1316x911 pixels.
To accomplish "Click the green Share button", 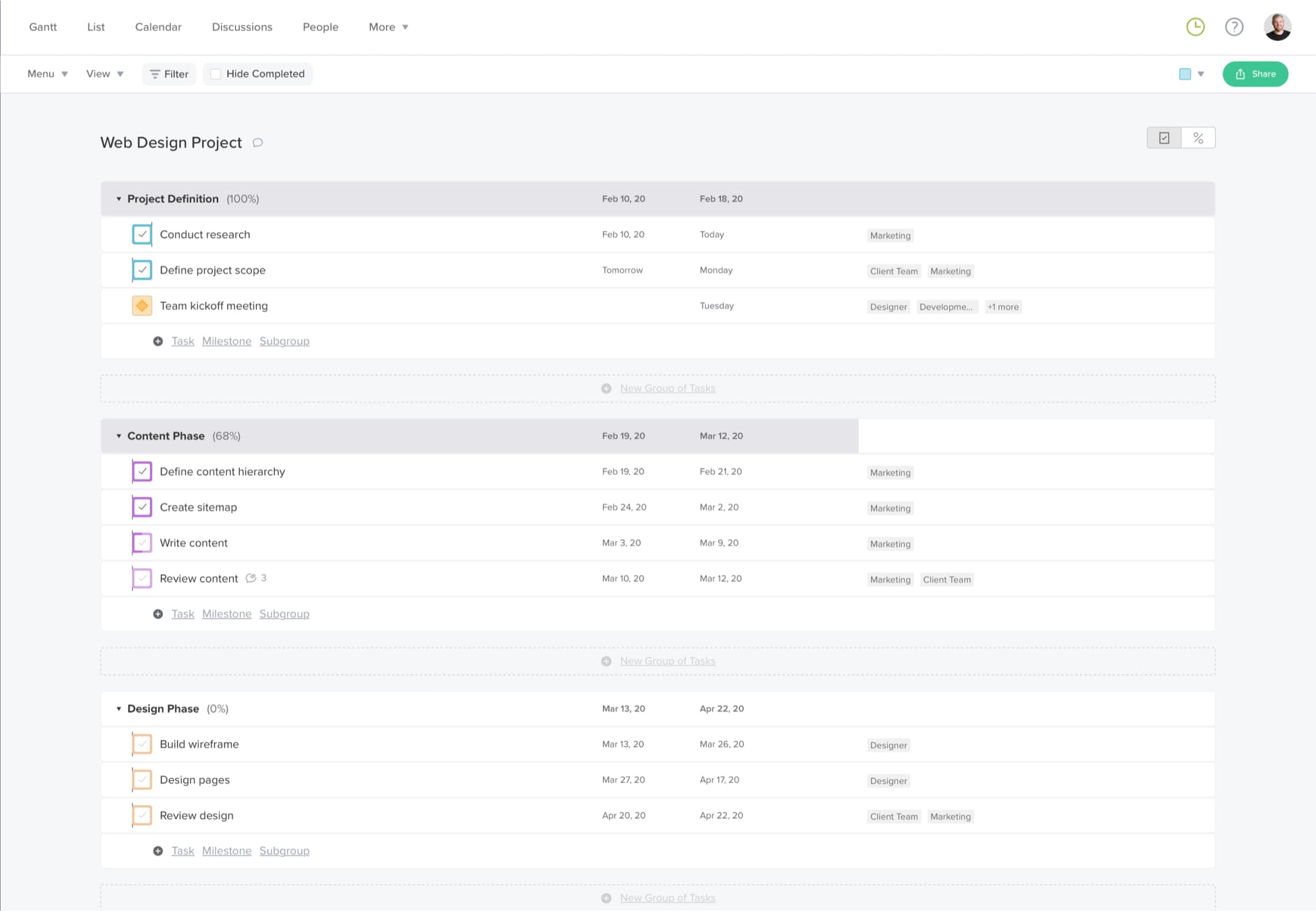I will [1255, 74].
